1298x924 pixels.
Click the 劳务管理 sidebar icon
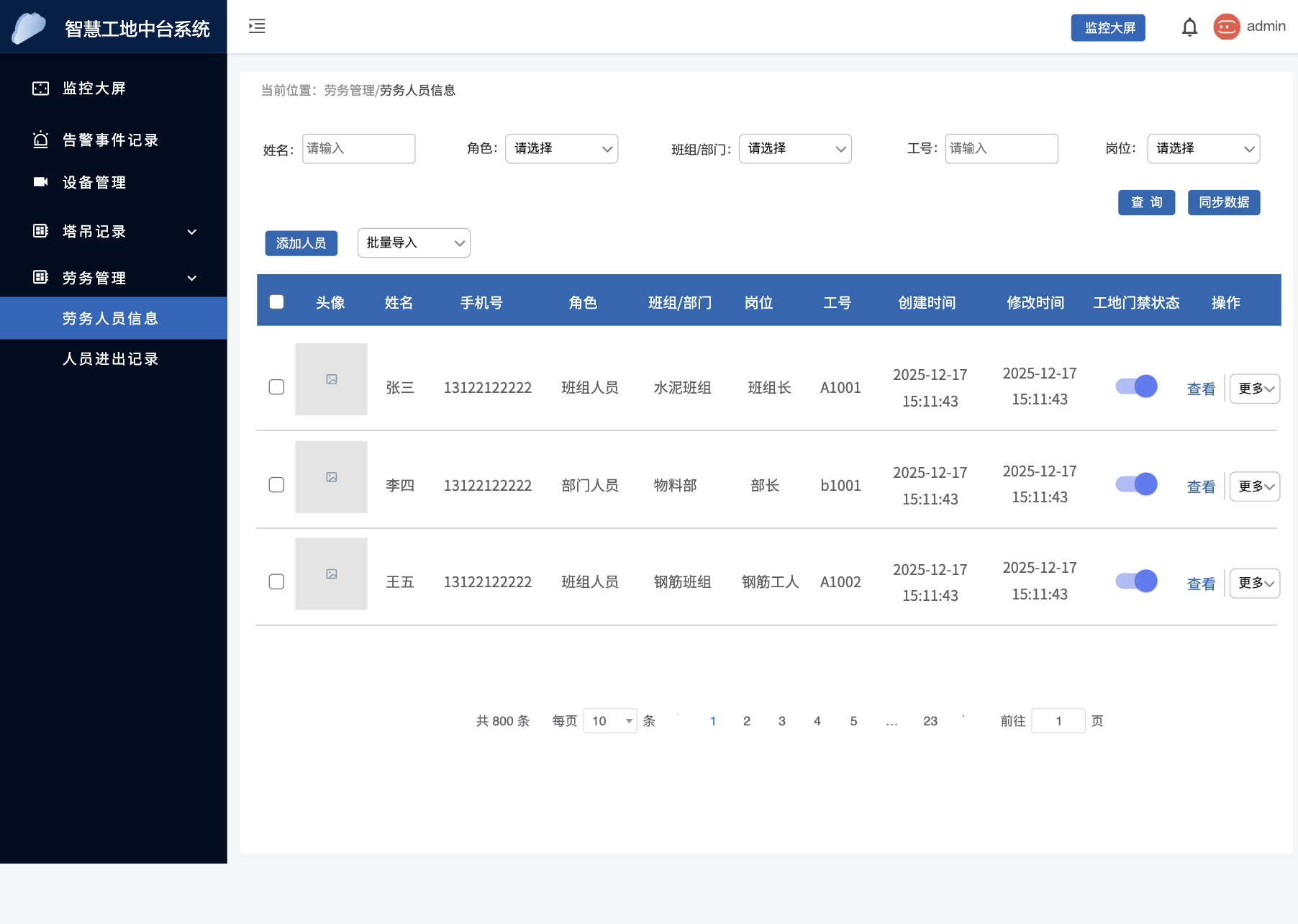click(x=41, y=277)
